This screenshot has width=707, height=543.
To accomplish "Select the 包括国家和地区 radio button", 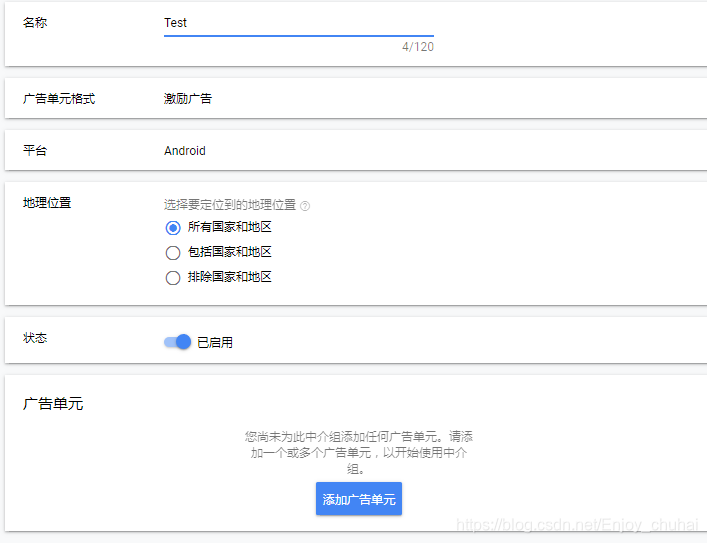I will (x=173, y=253).
